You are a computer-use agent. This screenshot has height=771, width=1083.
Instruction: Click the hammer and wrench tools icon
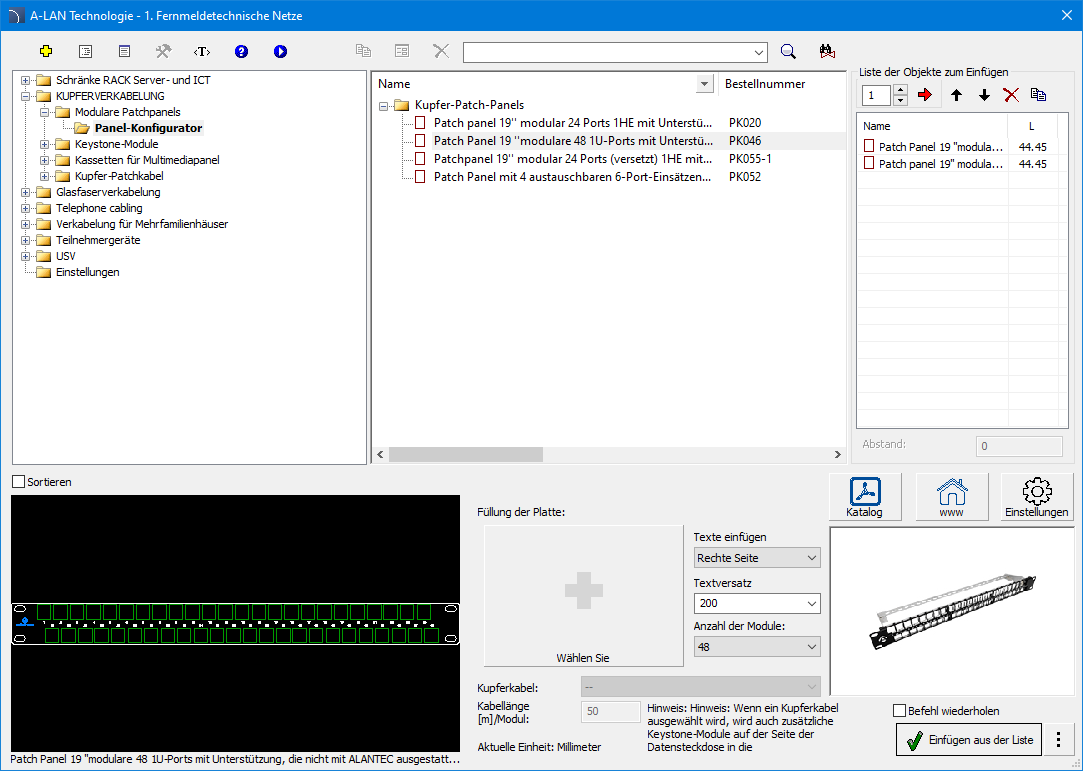163,51
